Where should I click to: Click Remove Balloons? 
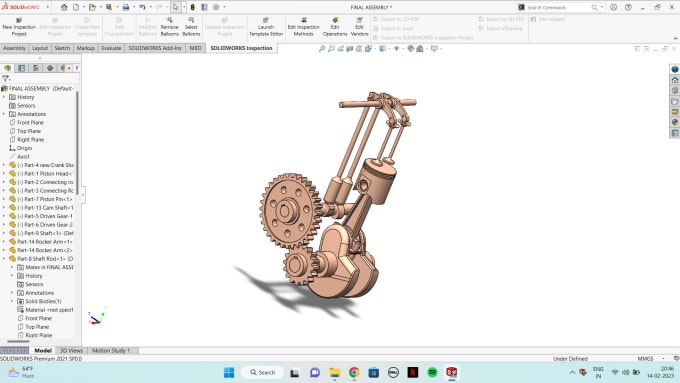[x=170, y=27]
